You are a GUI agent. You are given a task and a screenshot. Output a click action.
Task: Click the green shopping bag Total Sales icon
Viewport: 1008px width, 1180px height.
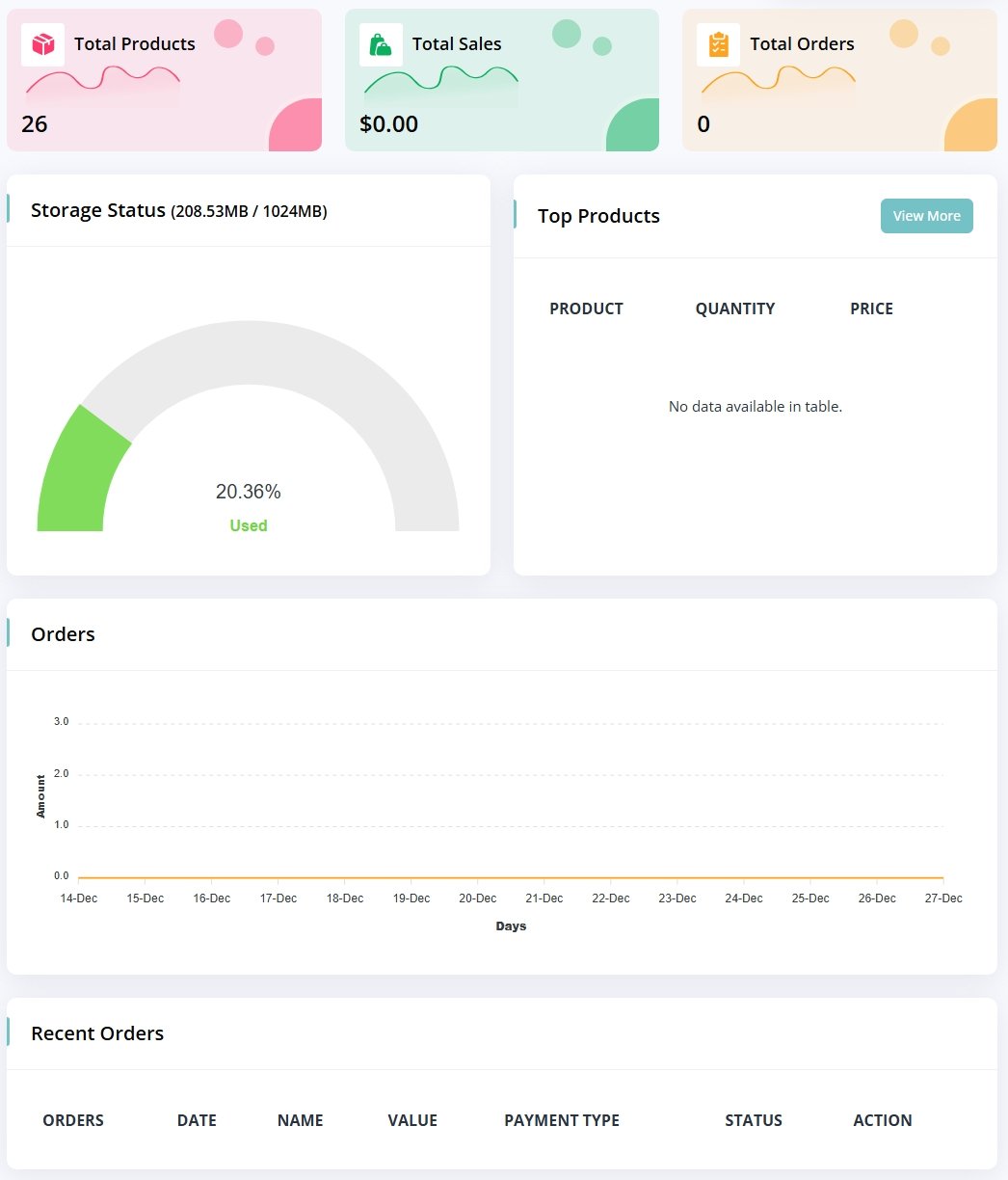pyautogui.click(x=381, y=44)
